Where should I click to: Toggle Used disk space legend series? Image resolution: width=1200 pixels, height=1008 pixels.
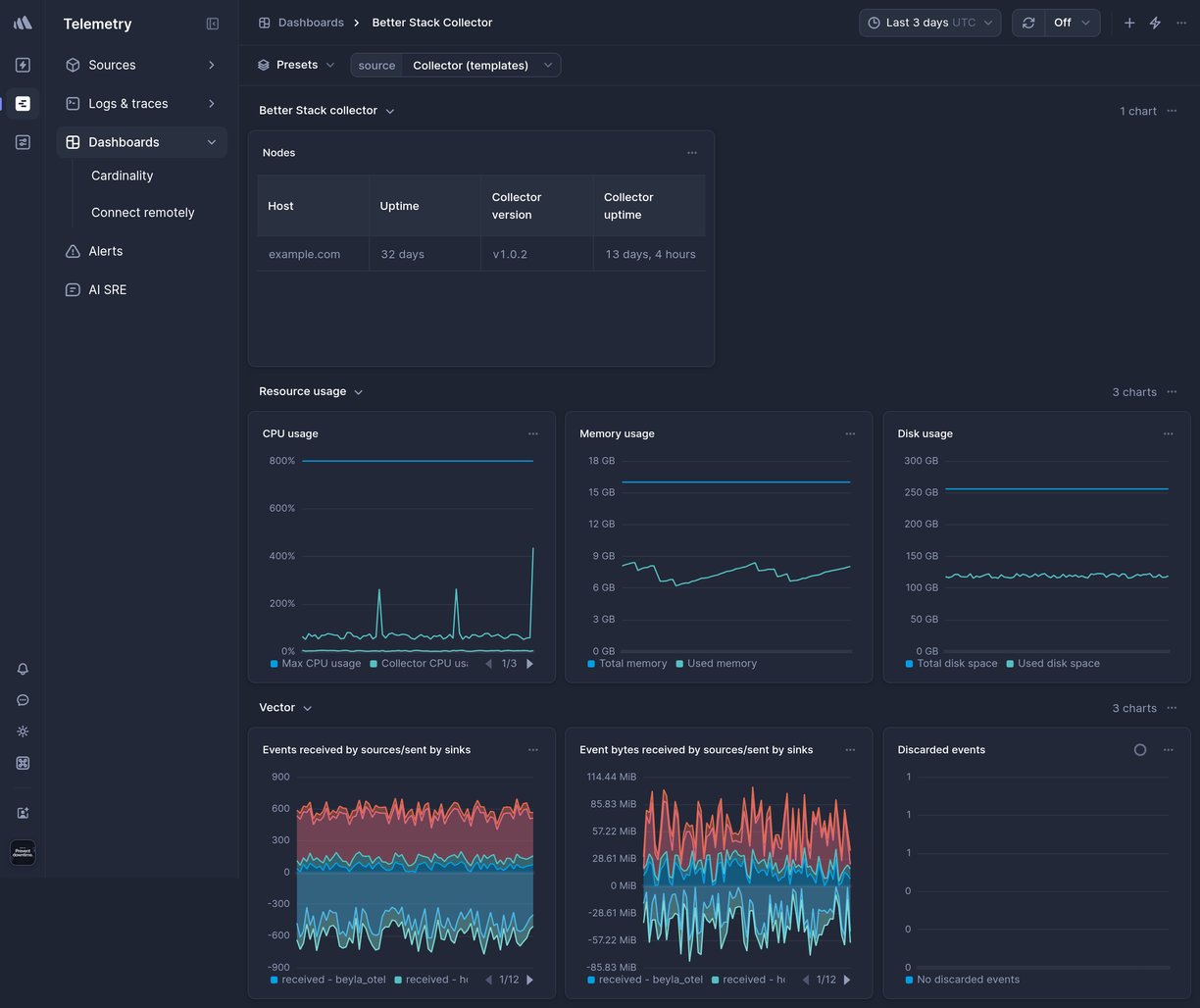[x=1053, y=664]
